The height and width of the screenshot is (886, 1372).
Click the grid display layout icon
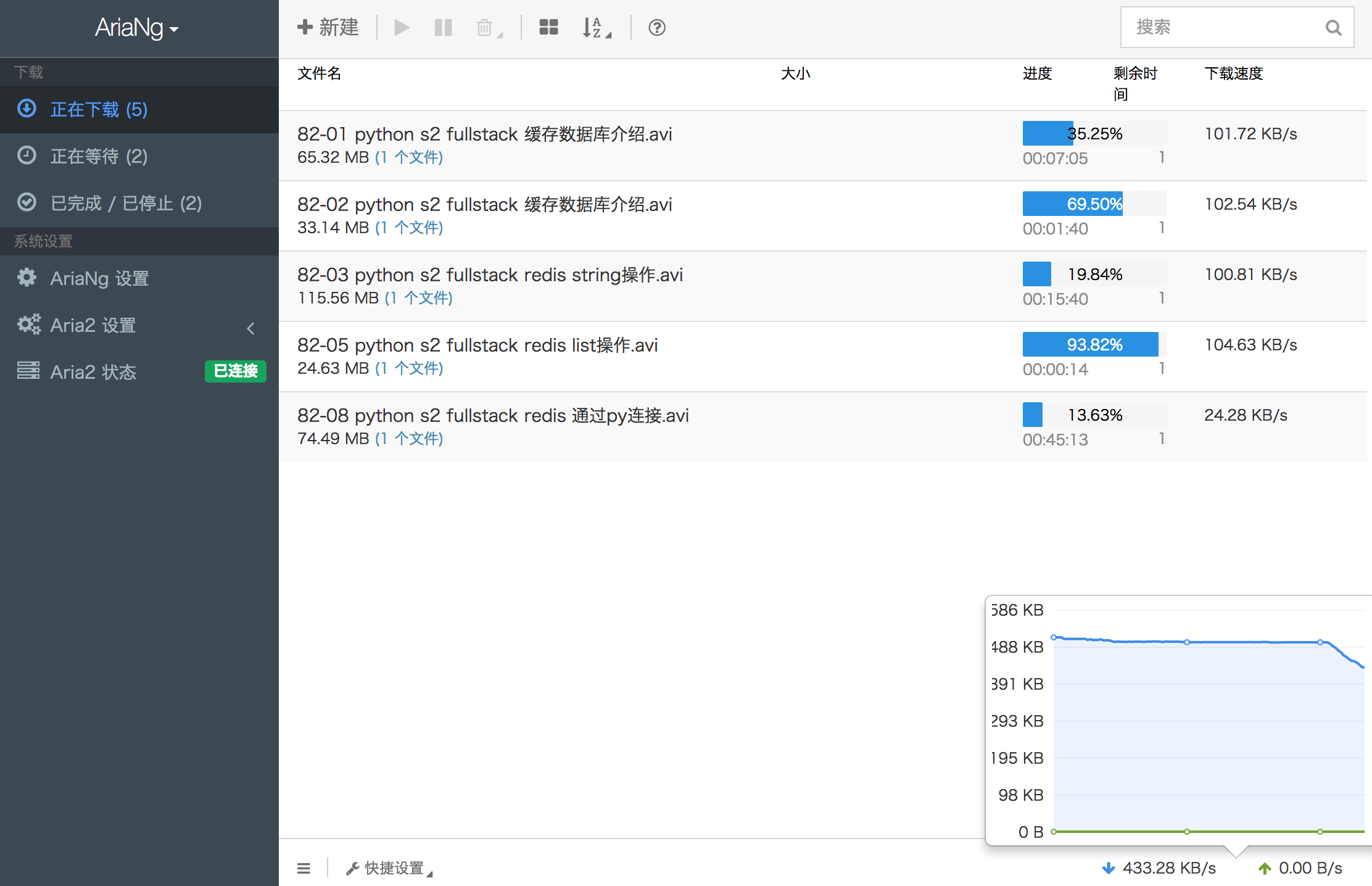[548, 28]
